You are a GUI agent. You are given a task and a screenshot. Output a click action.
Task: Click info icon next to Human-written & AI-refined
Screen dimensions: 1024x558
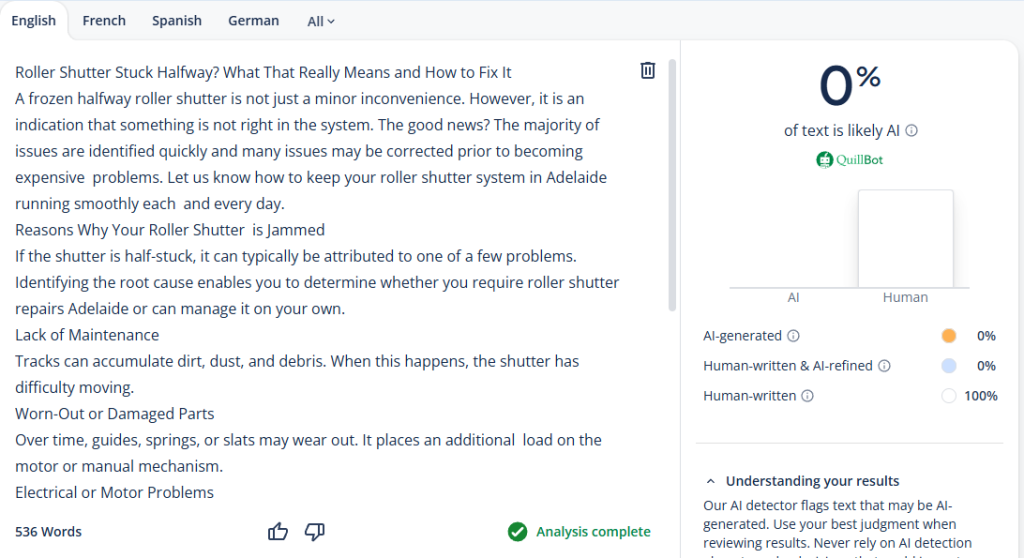point(884,366)
